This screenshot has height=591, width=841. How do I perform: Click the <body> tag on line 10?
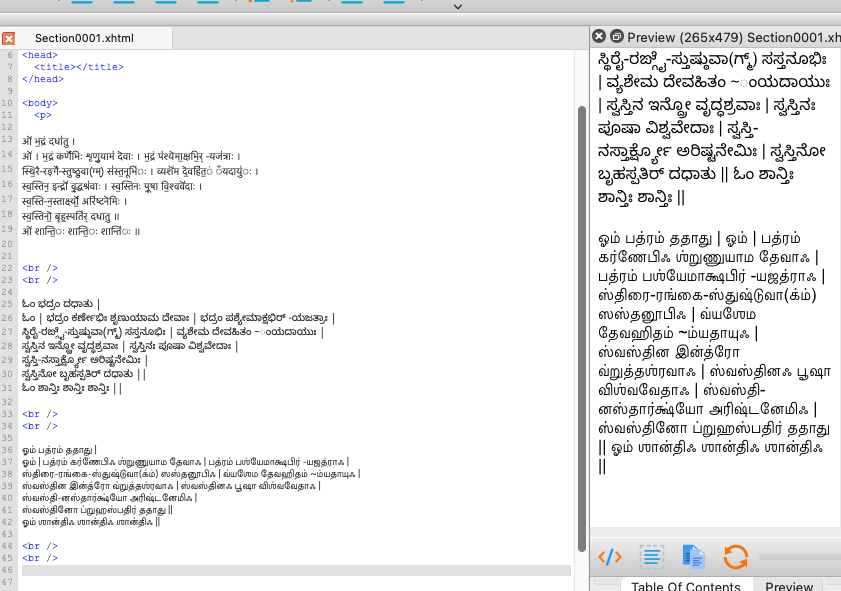pyautogui.click(x=40, y=103)
